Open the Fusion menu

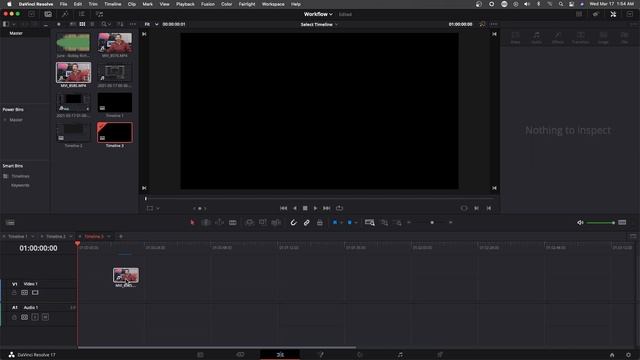[x=208, y=4]
